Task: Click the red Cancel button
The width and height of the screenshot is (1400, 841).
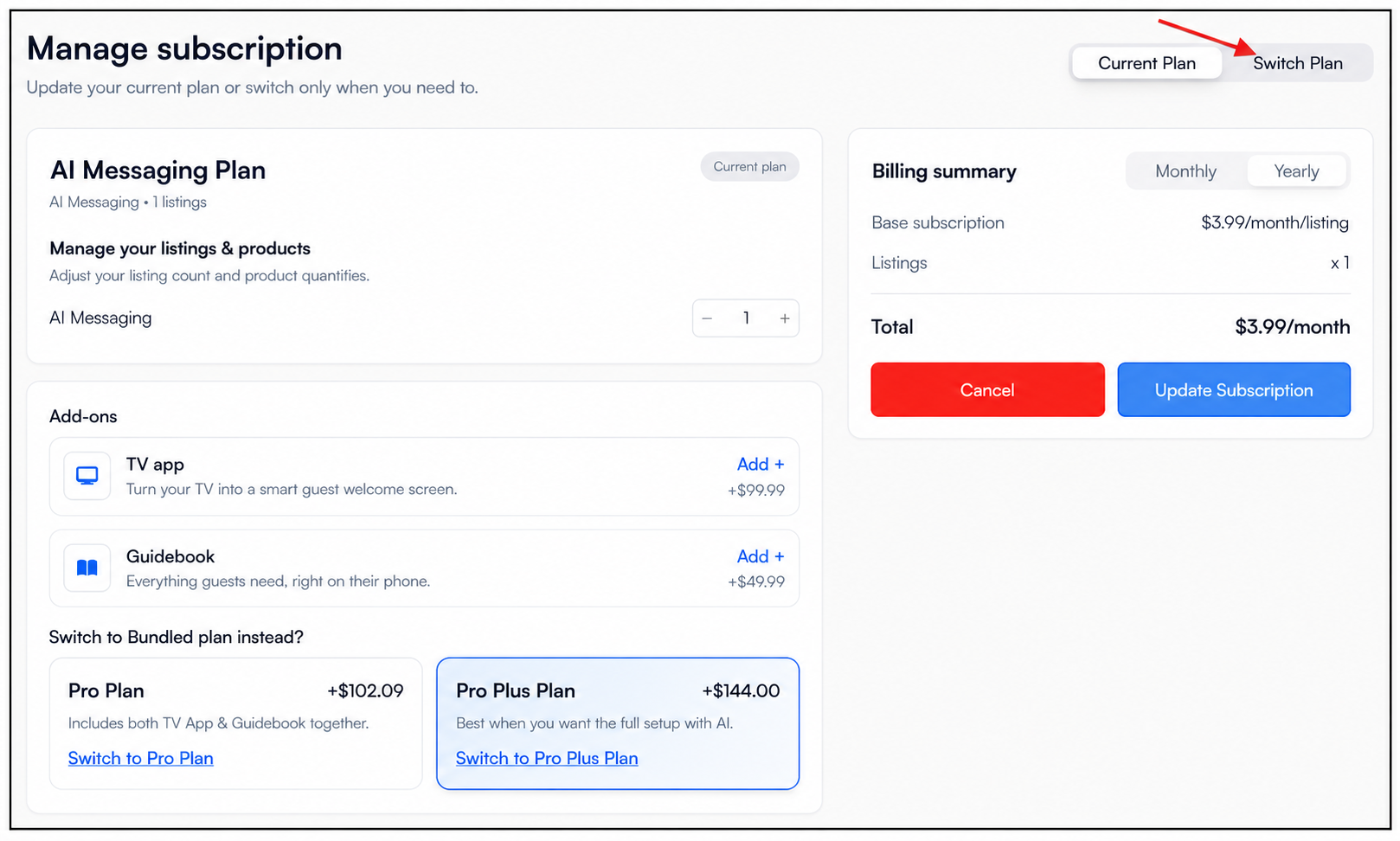Action: [987, 389]
